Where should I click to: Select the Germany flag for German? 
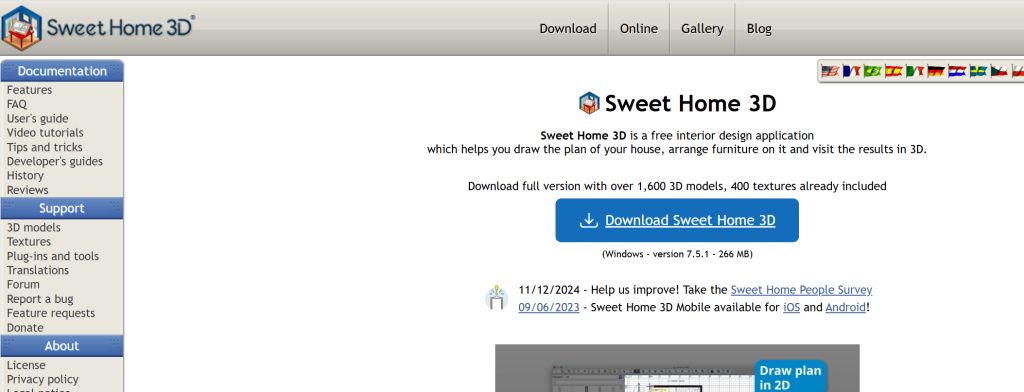click(x=936, y=71)
